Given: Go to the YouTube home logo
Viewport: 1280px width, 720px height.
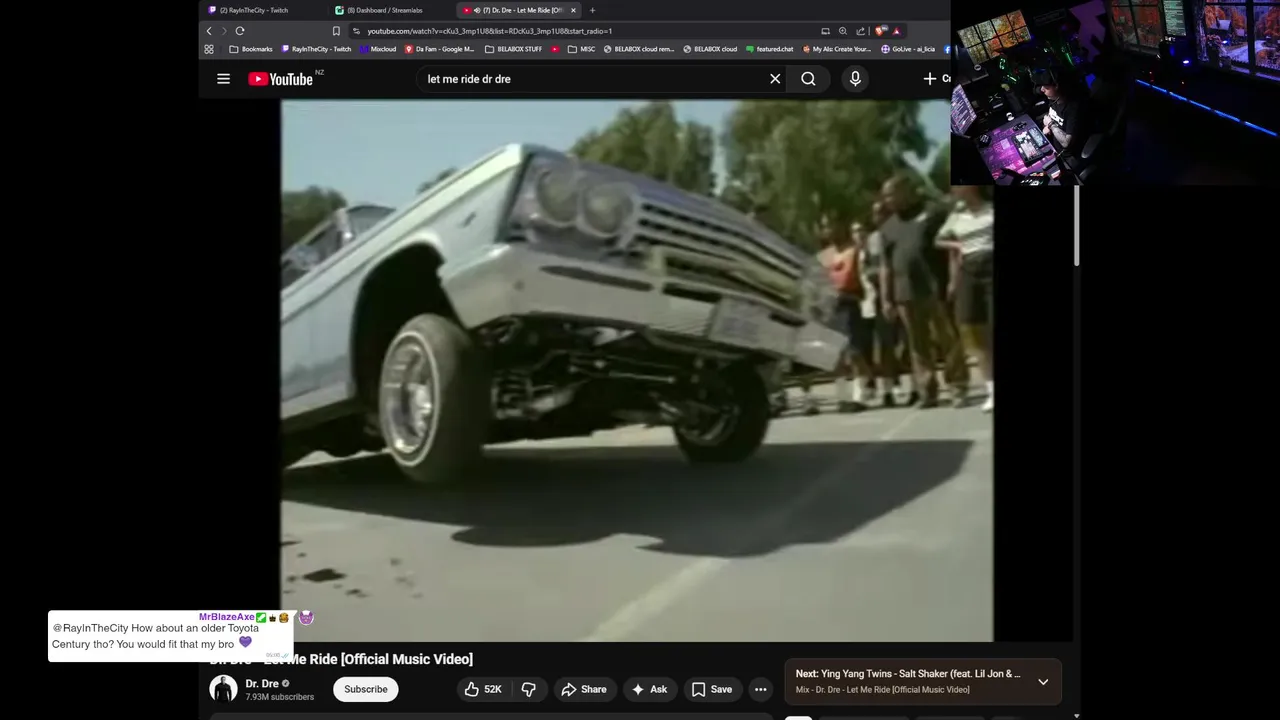Looking at the screenshot, I should click(281, 79).
